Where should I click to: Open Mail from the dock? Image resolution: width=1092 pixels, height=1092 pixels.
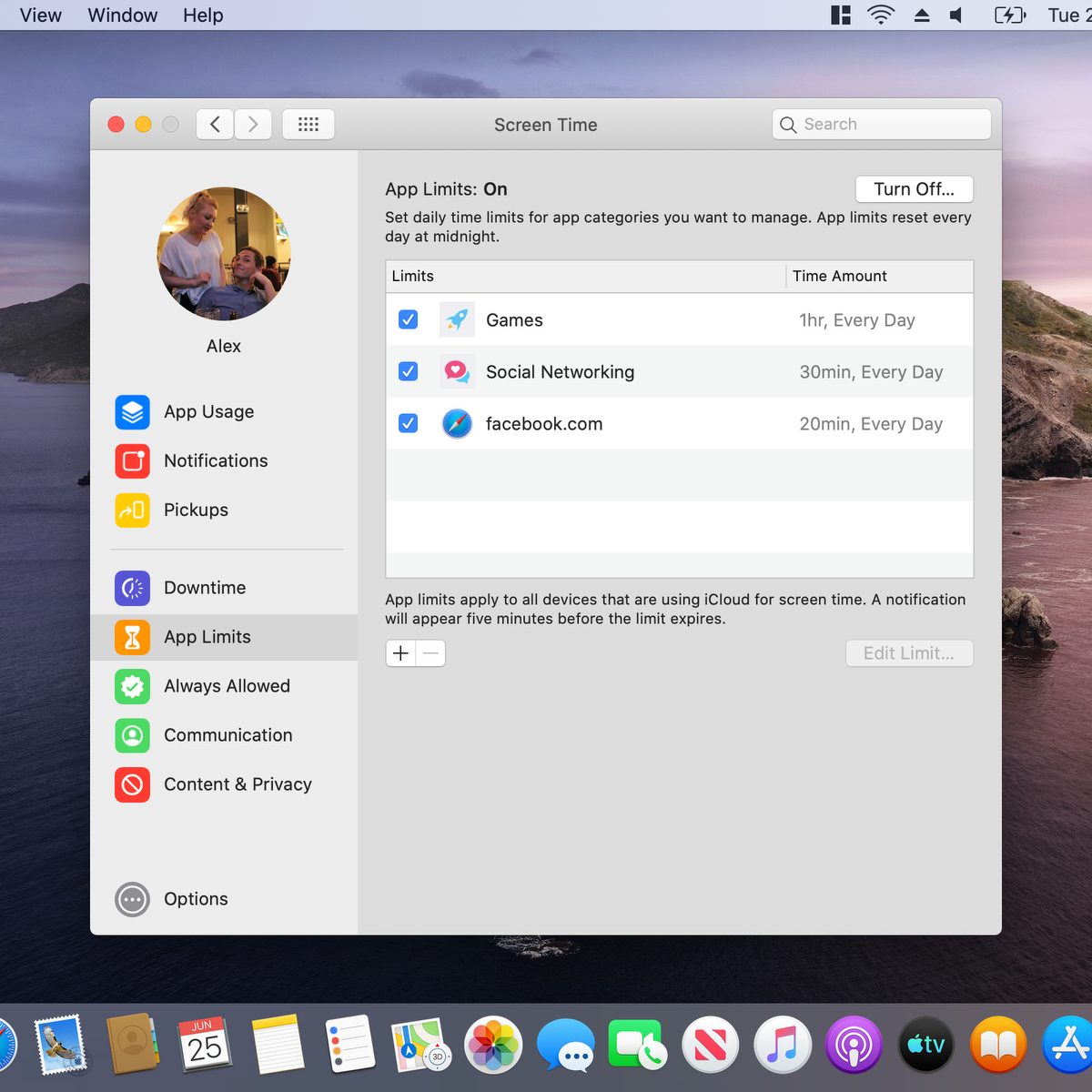click(x=60, y=1044)
